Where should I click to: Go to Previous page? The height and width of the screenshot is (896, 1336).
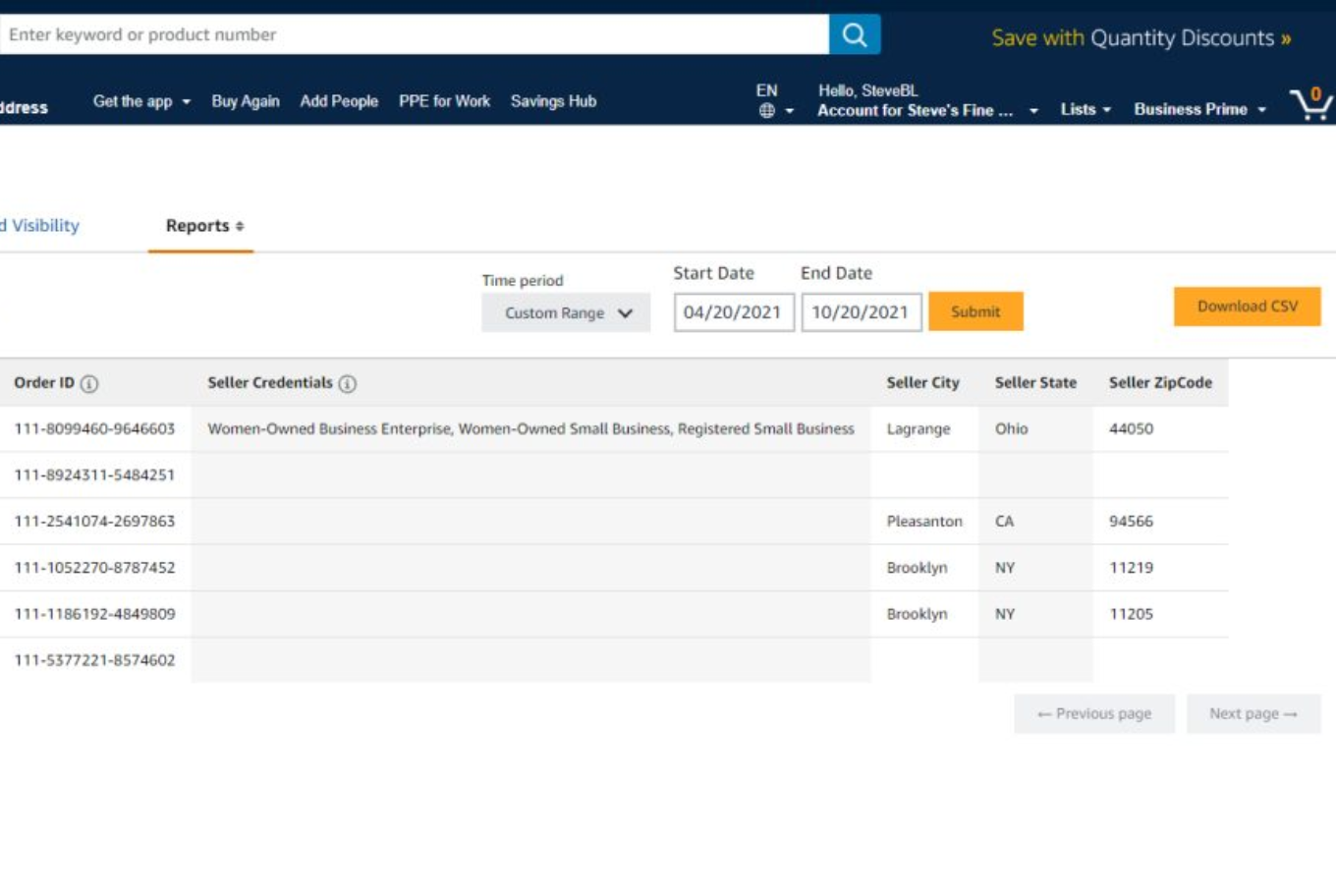coord(1093,714)
